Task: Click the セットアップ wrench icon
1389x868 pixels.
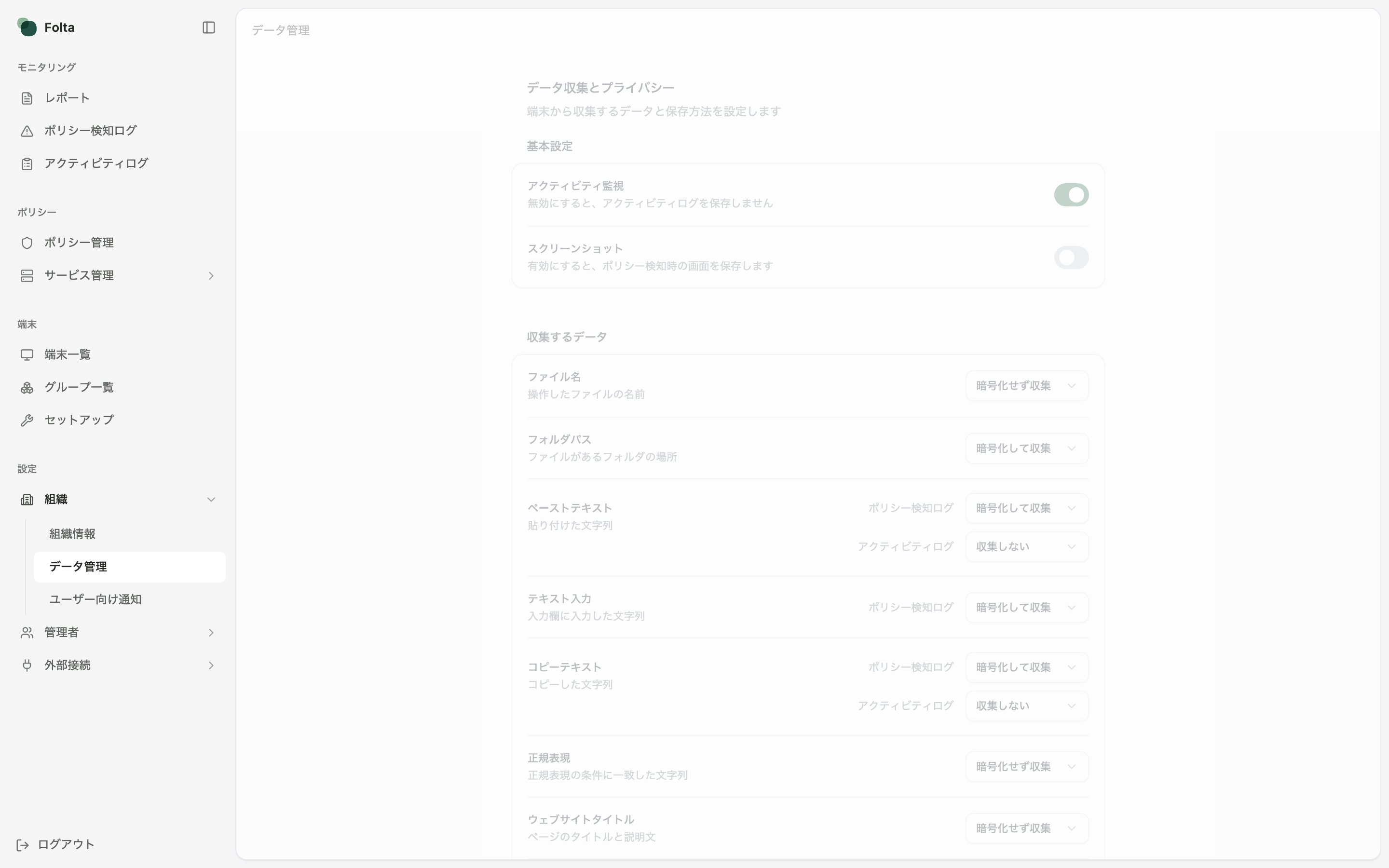Action: click(x=27, y=420)
